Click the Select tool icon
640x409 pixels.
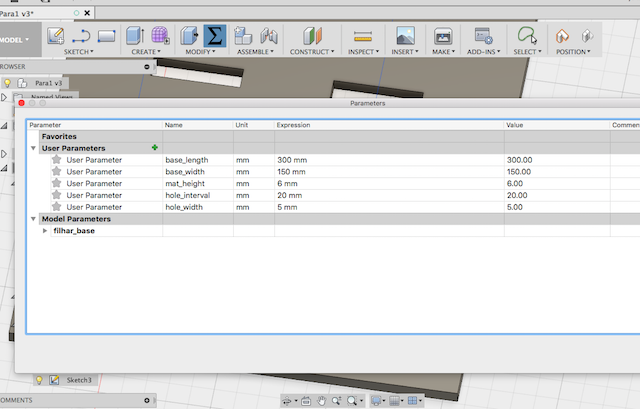click(527, 35)
